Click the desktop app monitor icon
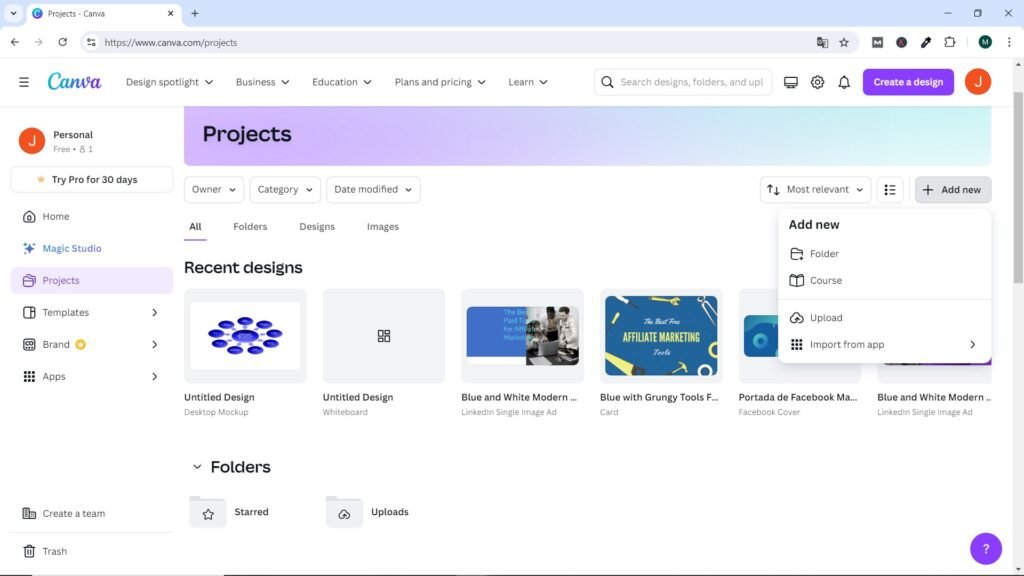 (x=790, y=82)
